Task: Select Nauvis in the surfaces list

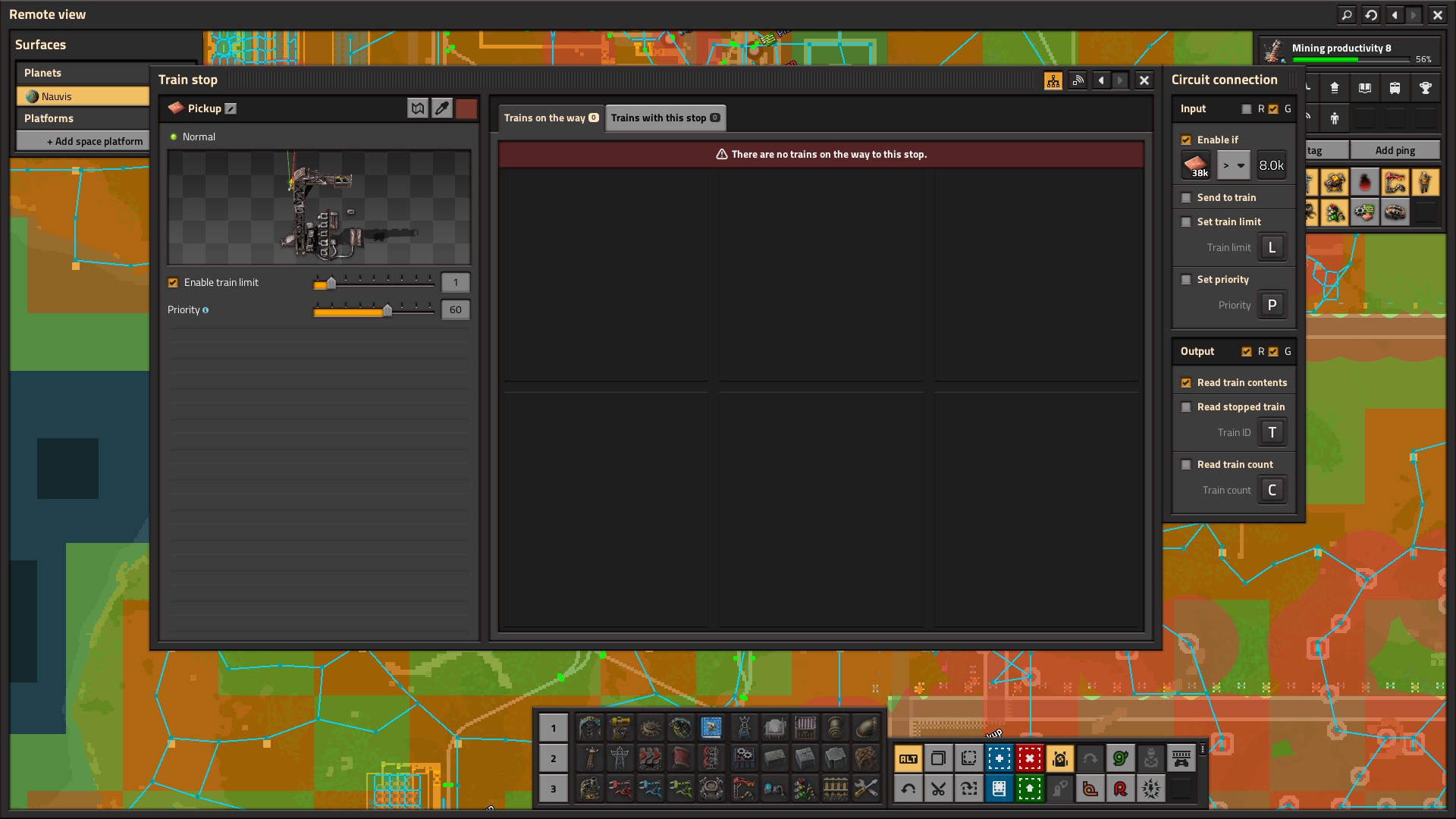Action: tap(83, 96)
